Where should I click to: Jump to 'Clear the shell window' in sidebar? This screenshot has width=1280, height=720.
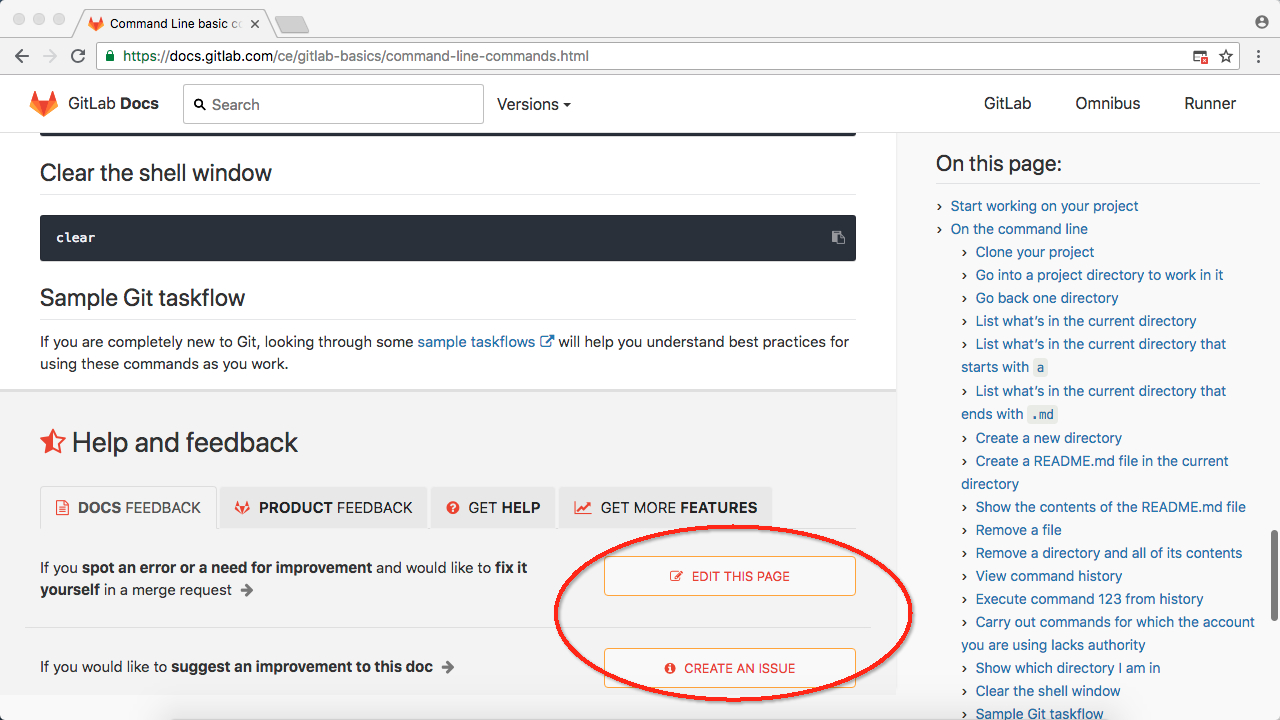[x=1048, y=691]
